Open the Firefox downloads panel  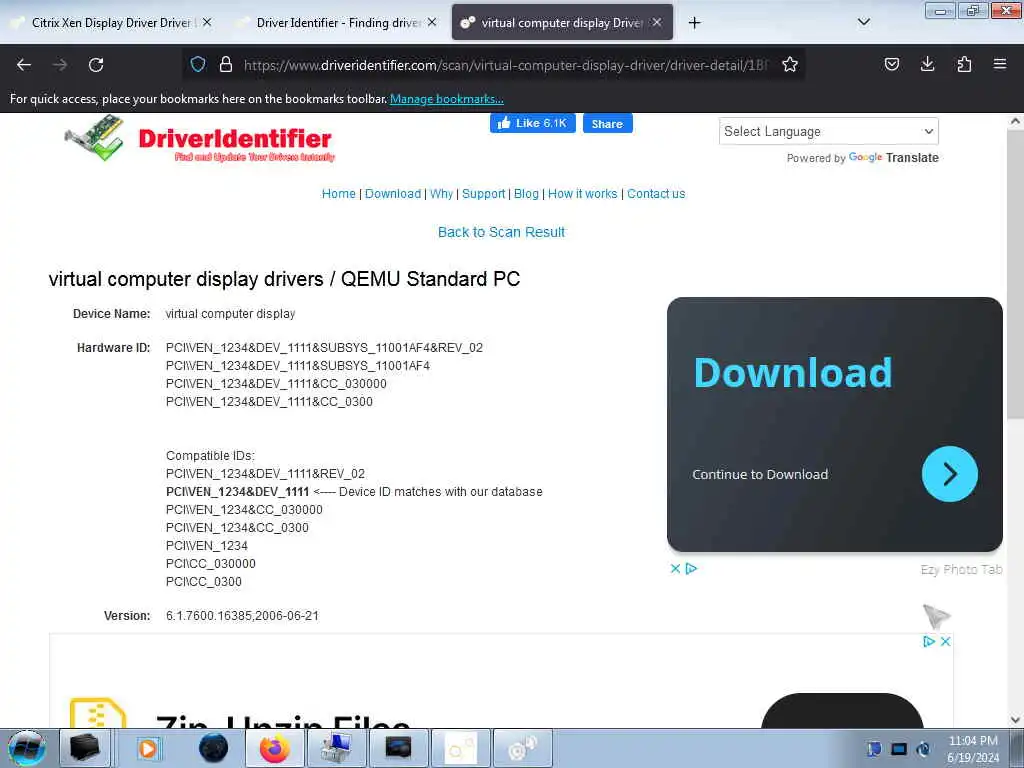tap(927, 64)
